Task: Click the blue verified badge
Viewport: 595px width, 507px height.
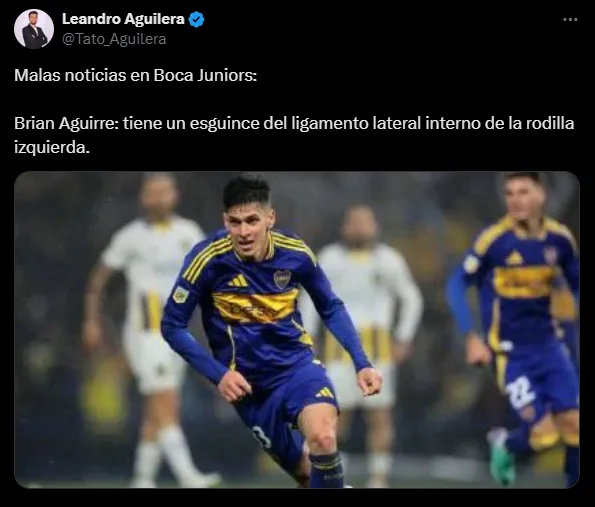Action: pos(197,19)
